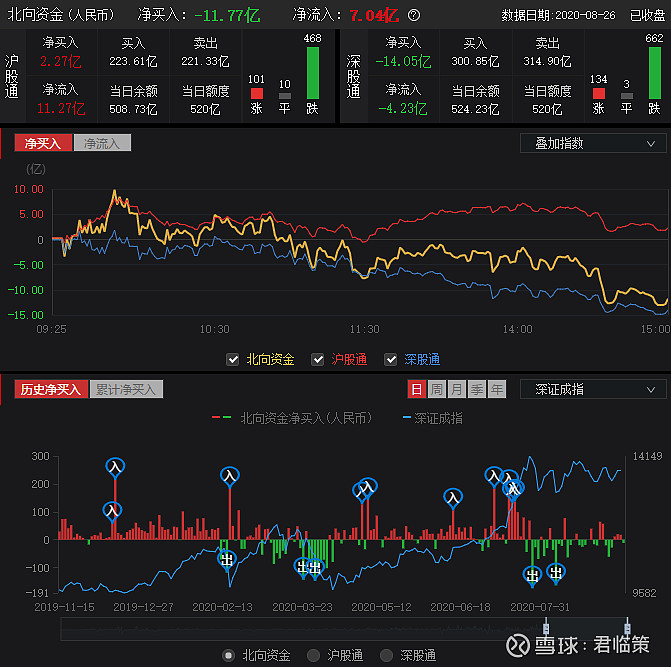Click the 入 marker near 2020-06-18

click(x=453, y=498)
